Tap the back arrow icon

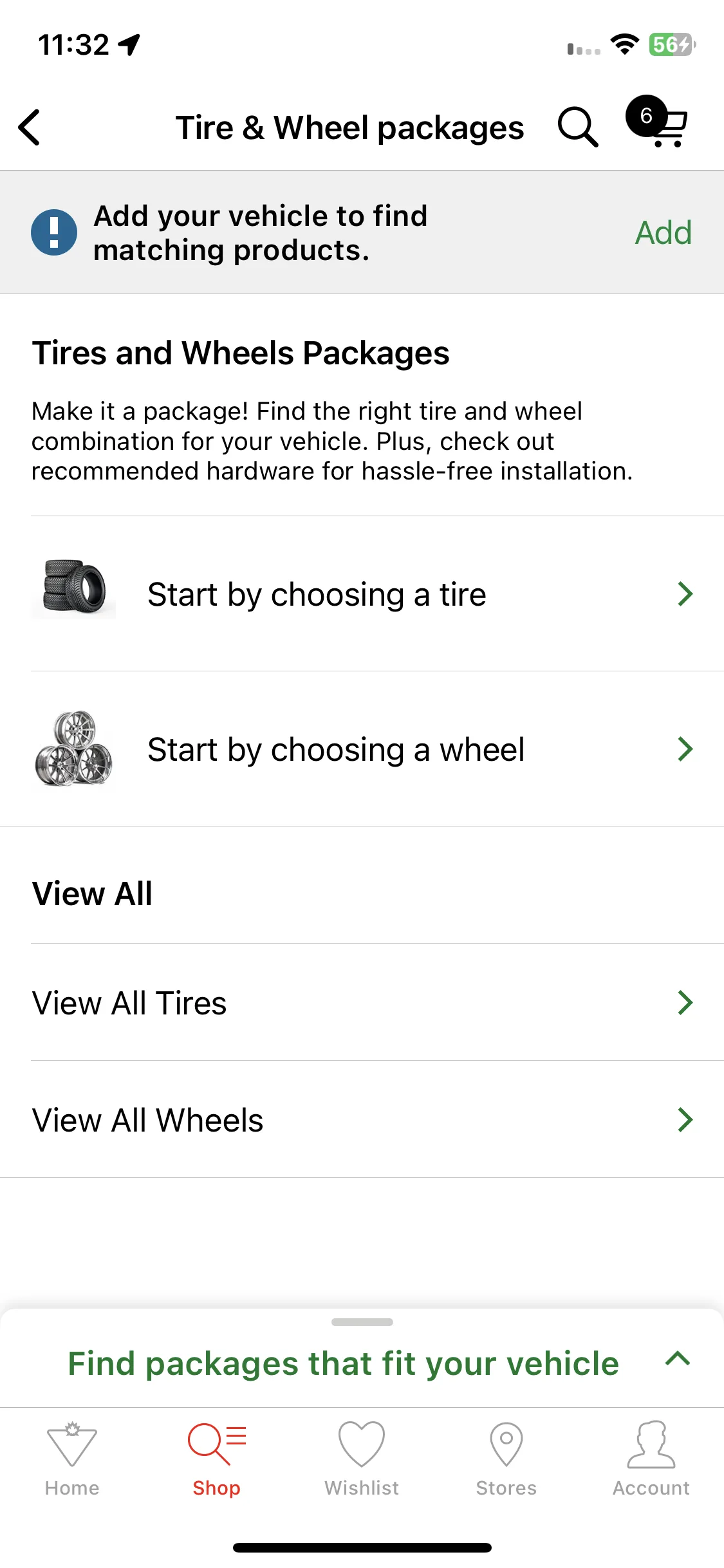pyautogui.click(x=30, y=127)
